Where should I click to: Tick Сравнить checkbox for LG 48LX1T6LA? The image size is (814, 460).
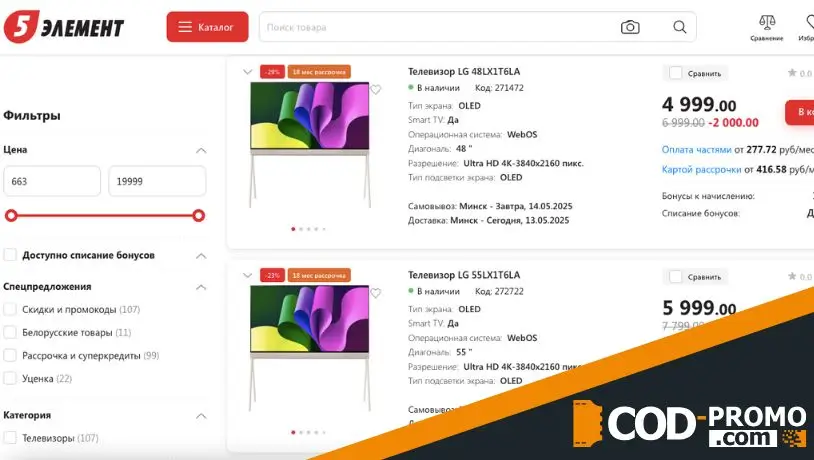pos(675,73)
